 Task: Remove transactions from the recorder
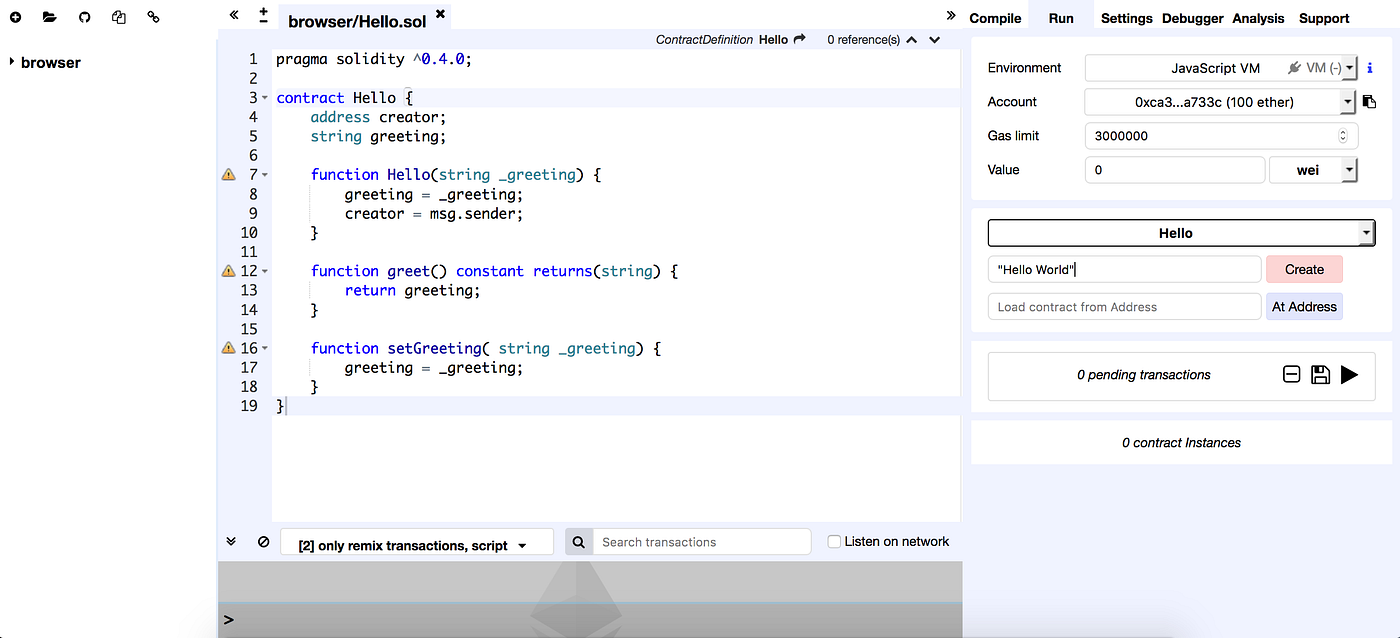(x=1291, y=374)
